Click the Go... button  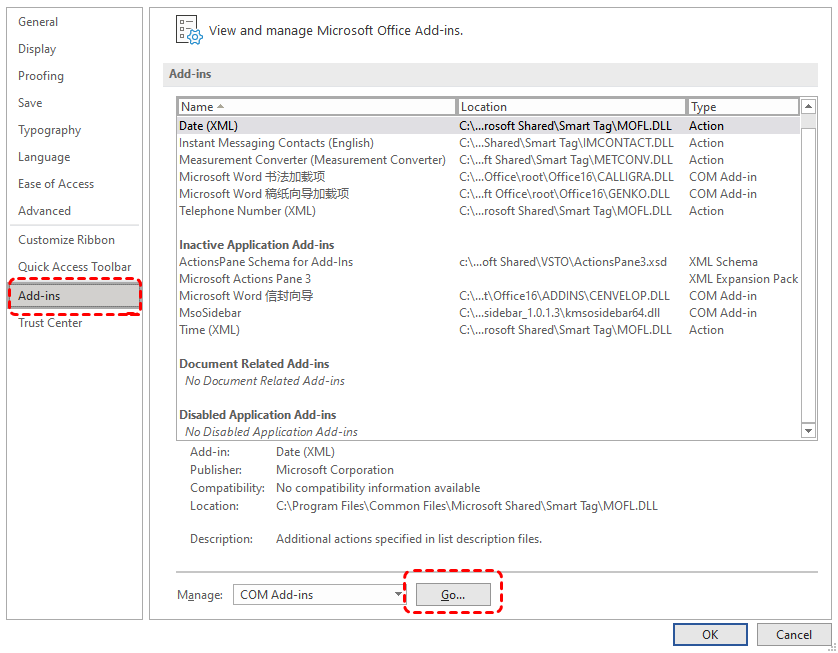[453, 595]
